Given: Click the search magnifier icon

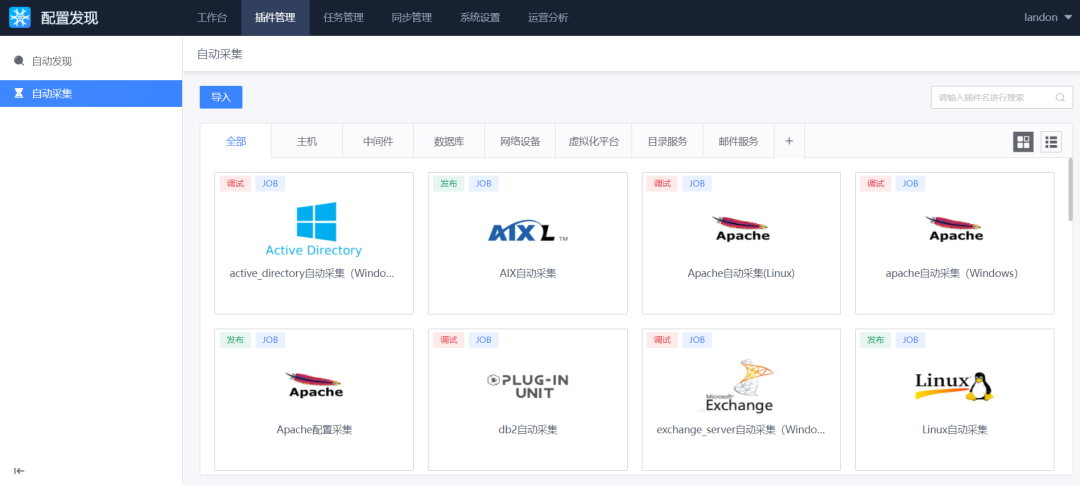Looking at the screenshot, I should (x=1060, y=98).
